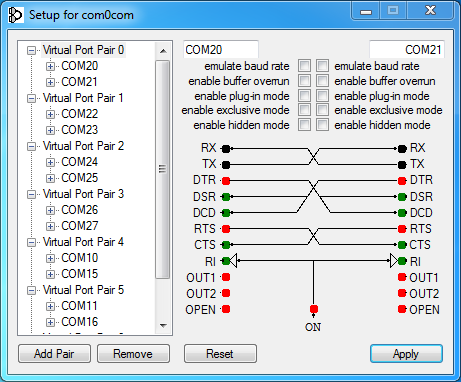
Task: Click the Add Pair button
Action: tap(54, 354)
